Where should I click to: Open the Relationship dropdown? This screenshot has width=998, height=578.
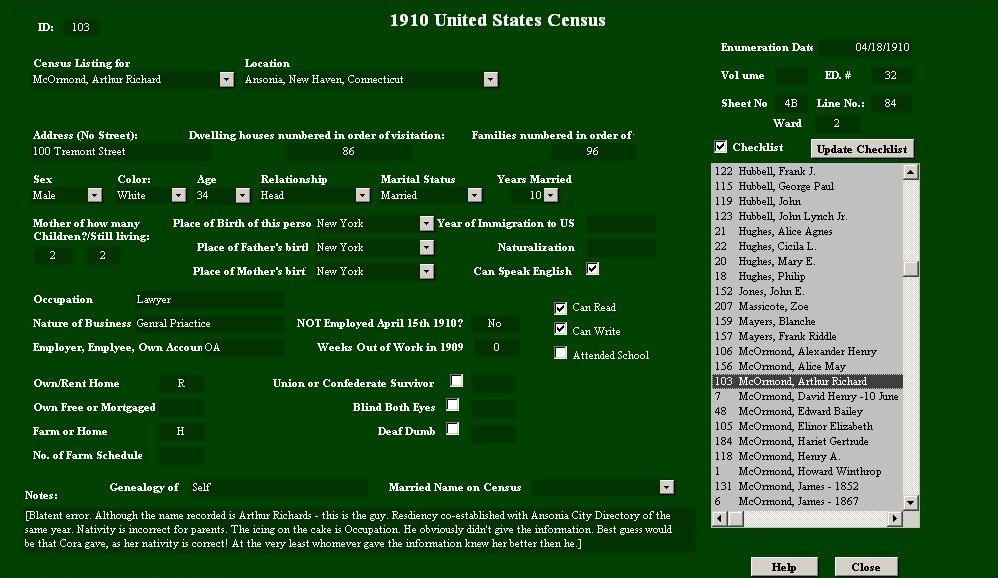pos(362,195)
